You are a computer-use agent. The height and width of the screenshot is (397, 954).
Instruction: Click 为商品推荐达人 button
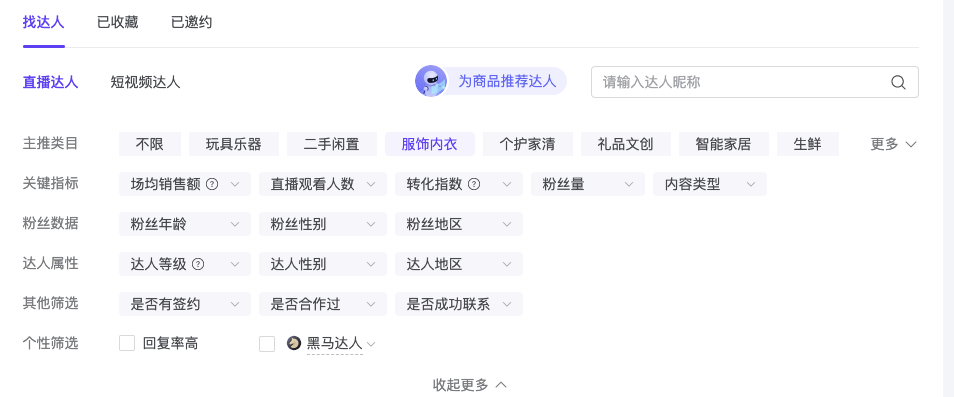(x=491, y=81)
